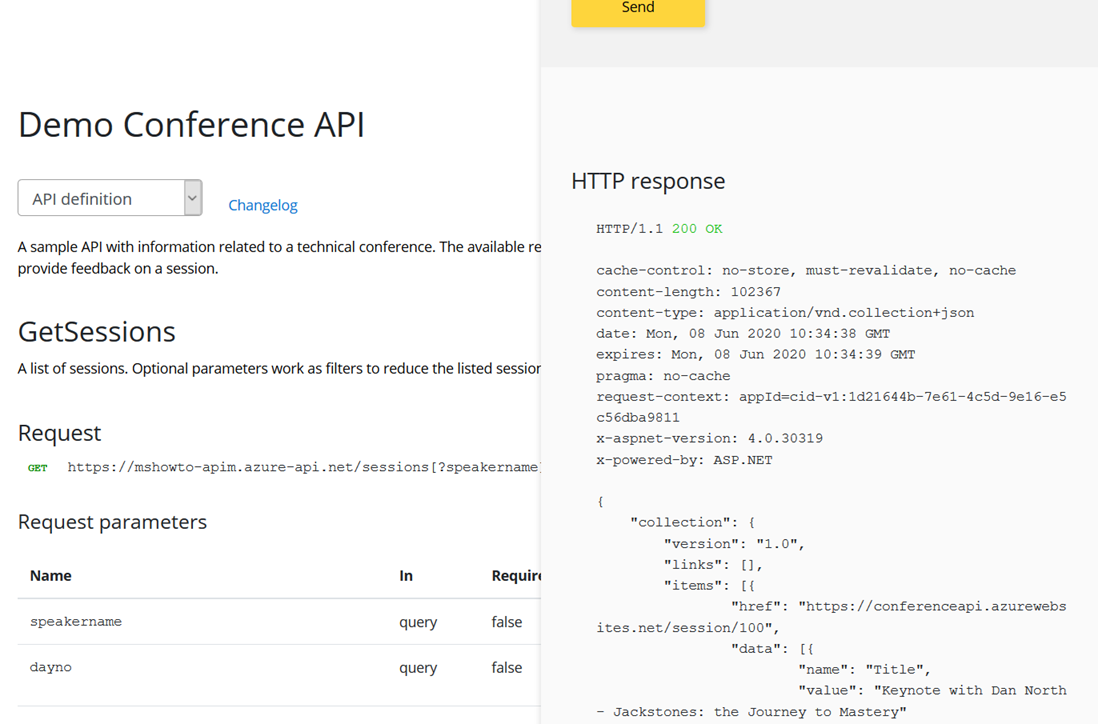Click the 200 OK status text

tap(697, 229)
